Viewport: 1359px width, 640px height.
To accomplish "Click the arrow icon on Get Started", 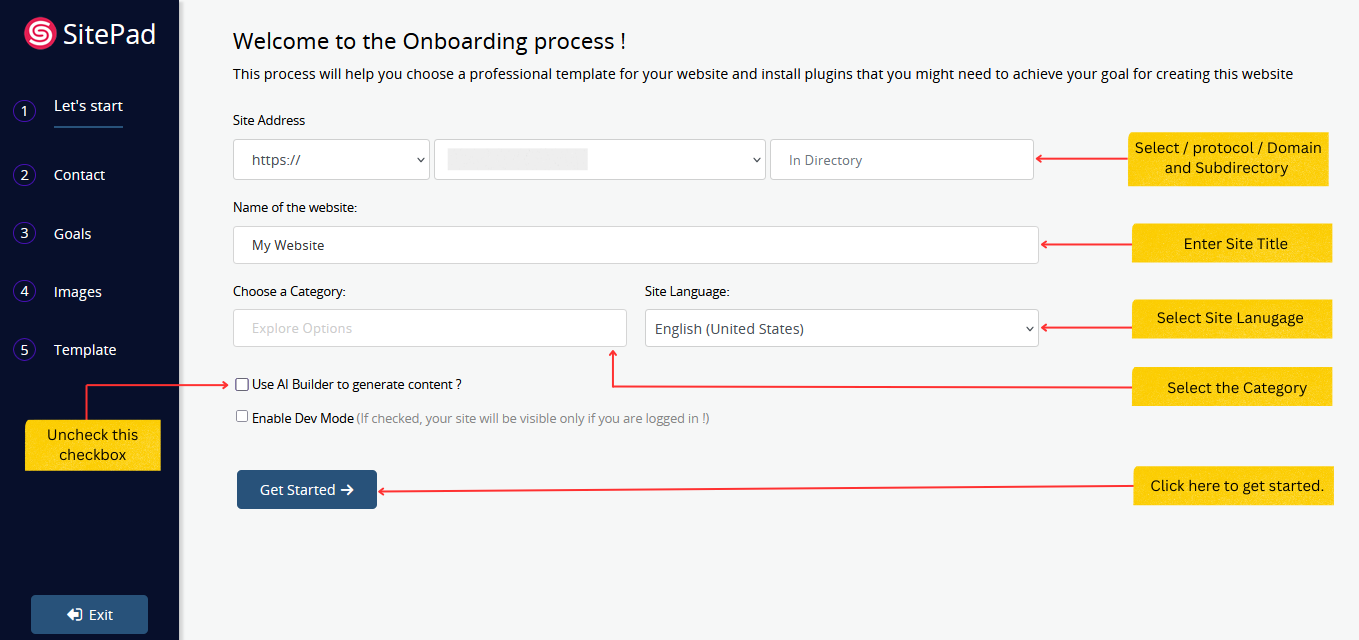I will click(x=347, y=490).
